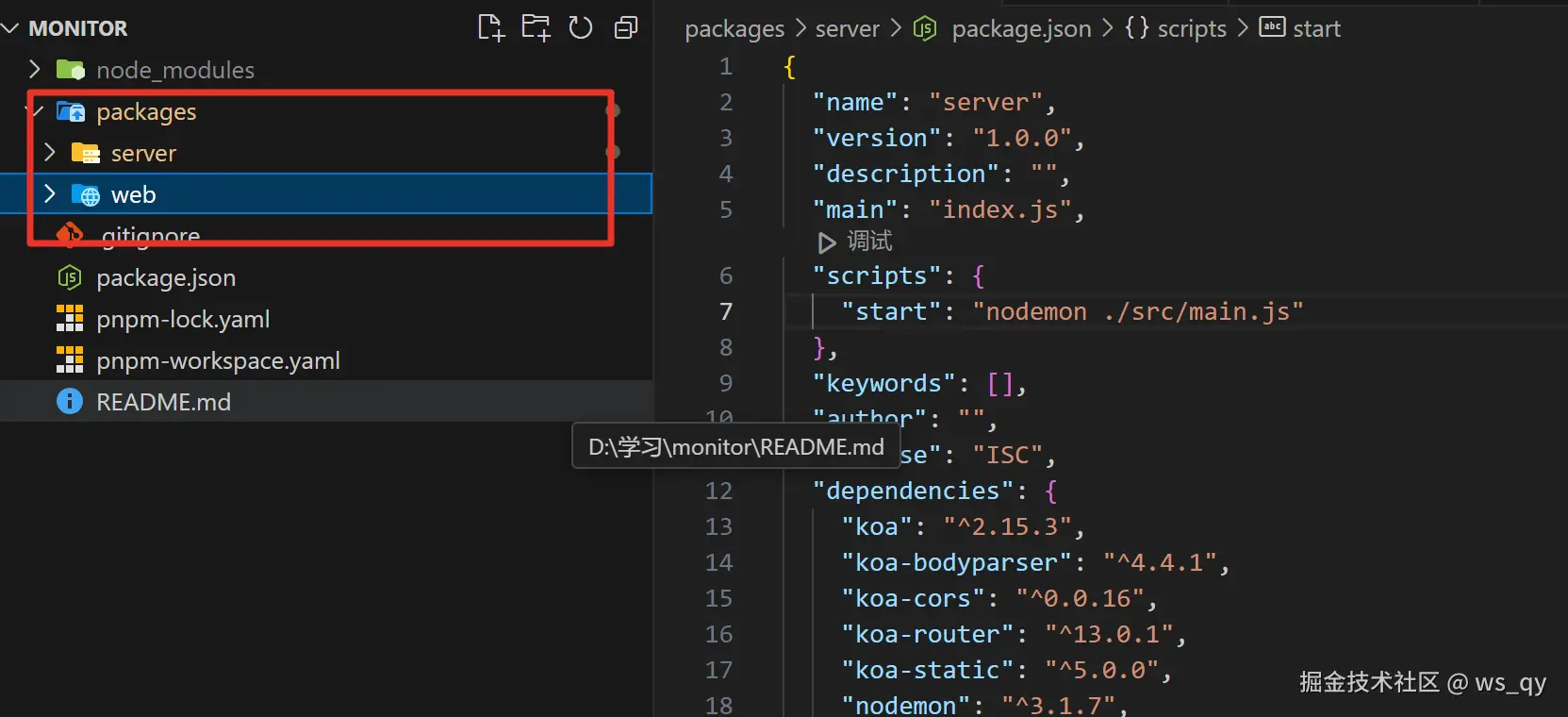Viewport: 1568px width, 717px height.
Task: Click the MONITOR explorer section title
Action: click(x=78, y=28)
